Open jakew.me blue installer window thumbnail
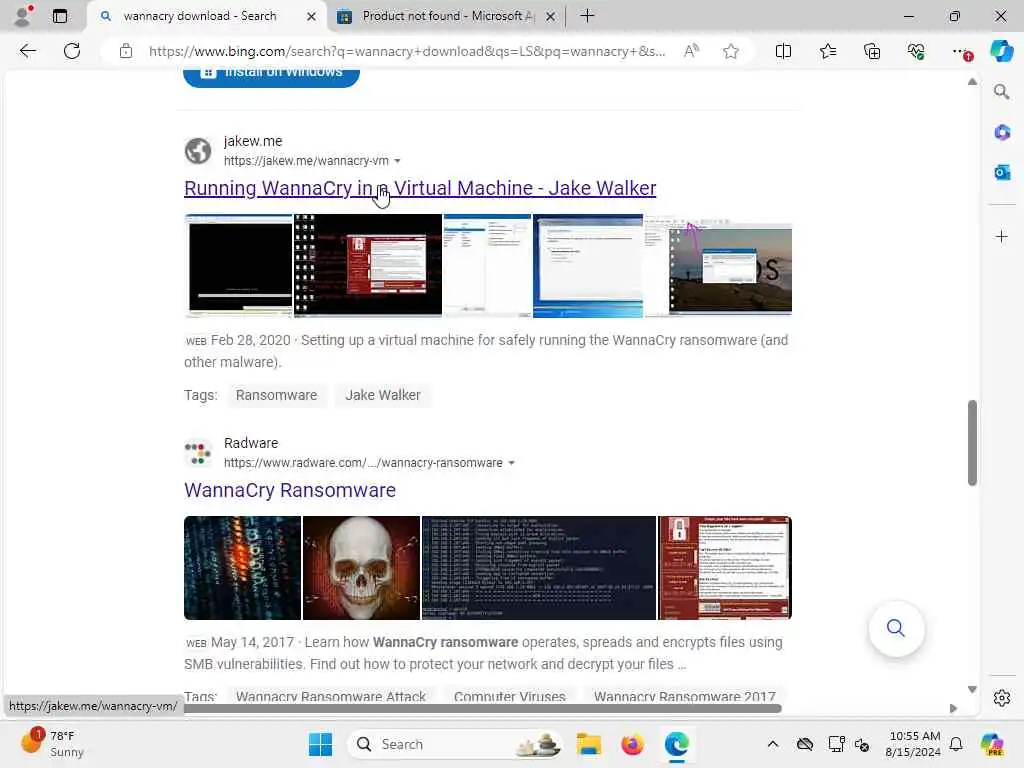1024x768 pixels. tap(588, 265)
